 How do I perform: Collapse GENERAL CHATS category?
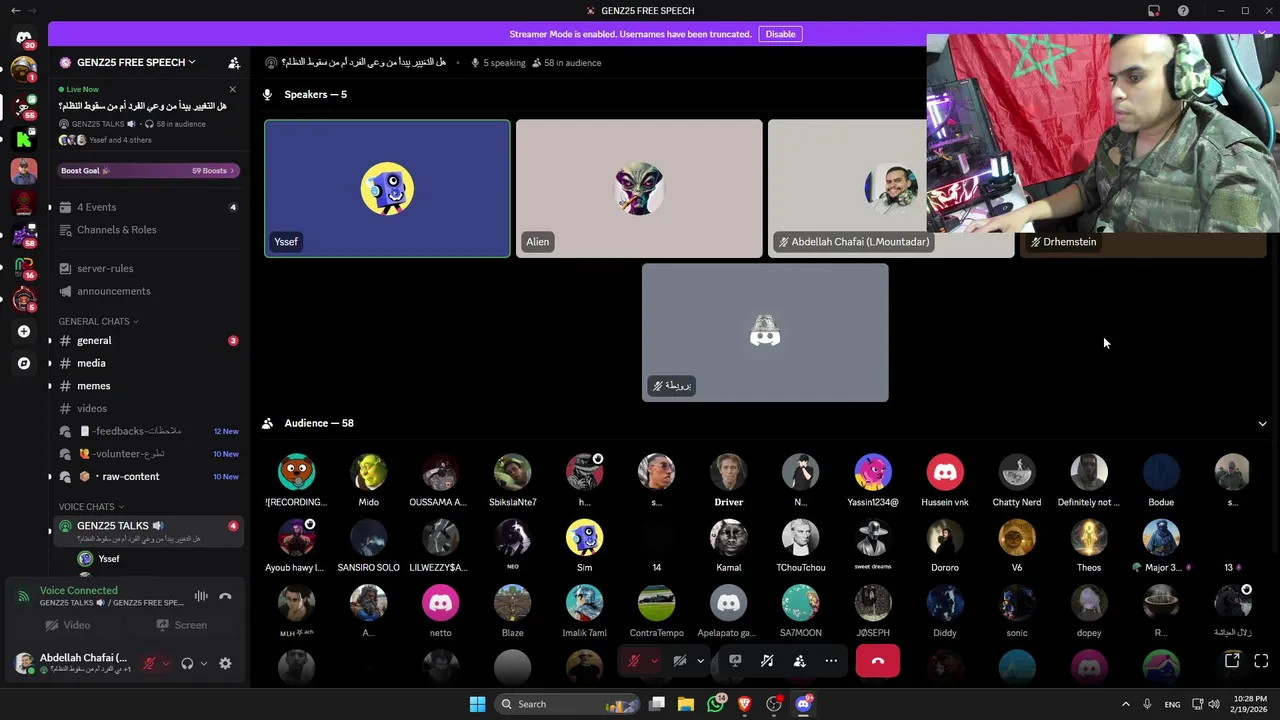98,321
